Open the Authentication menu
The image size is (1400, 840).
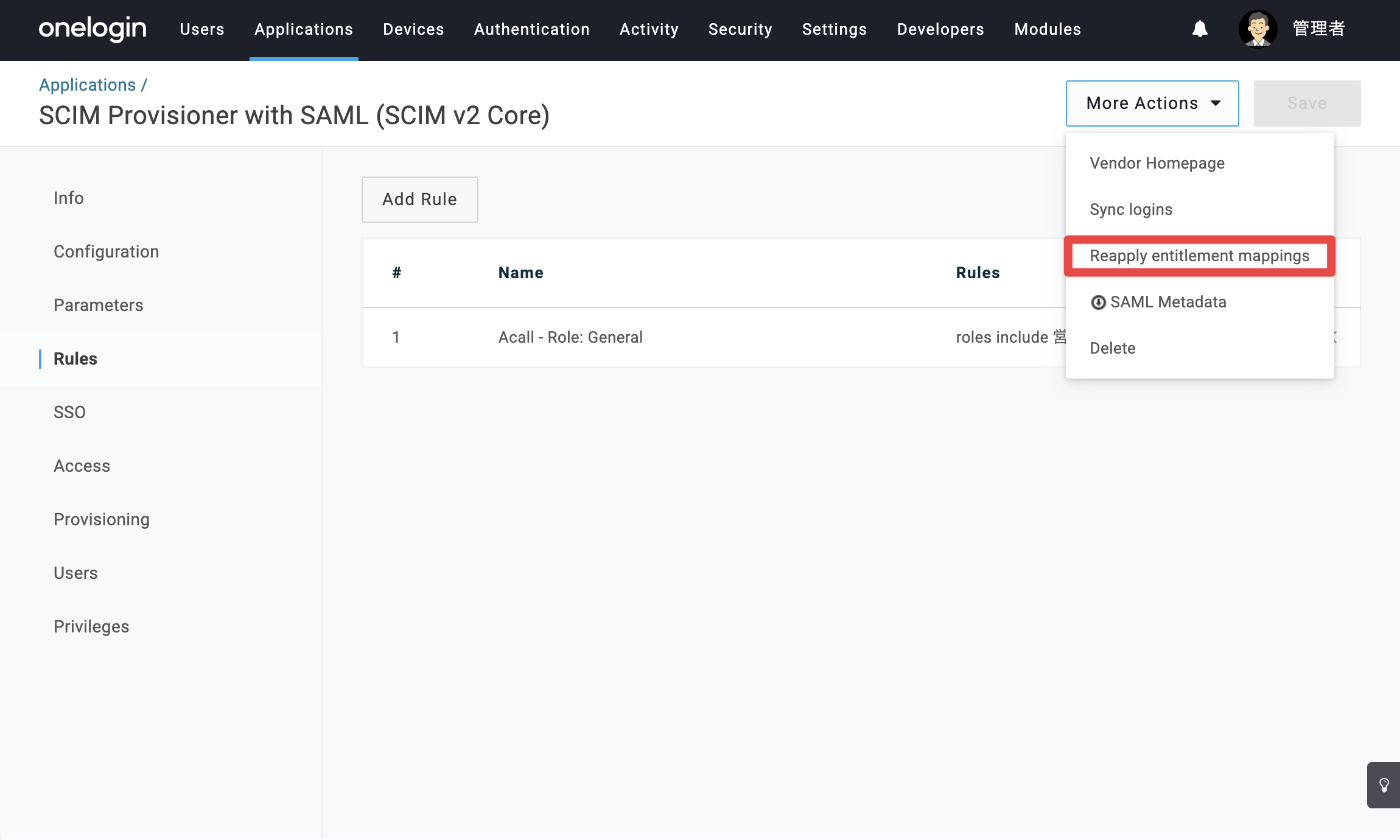[532, 29]
